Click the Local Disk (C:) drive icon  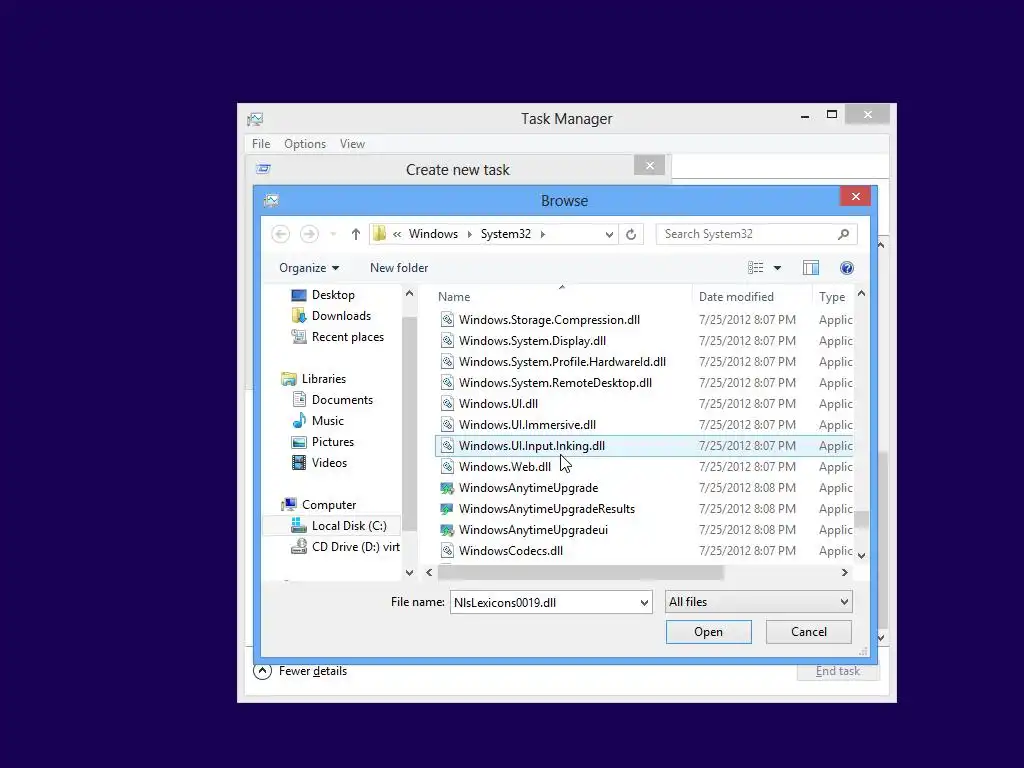point(298,525)
